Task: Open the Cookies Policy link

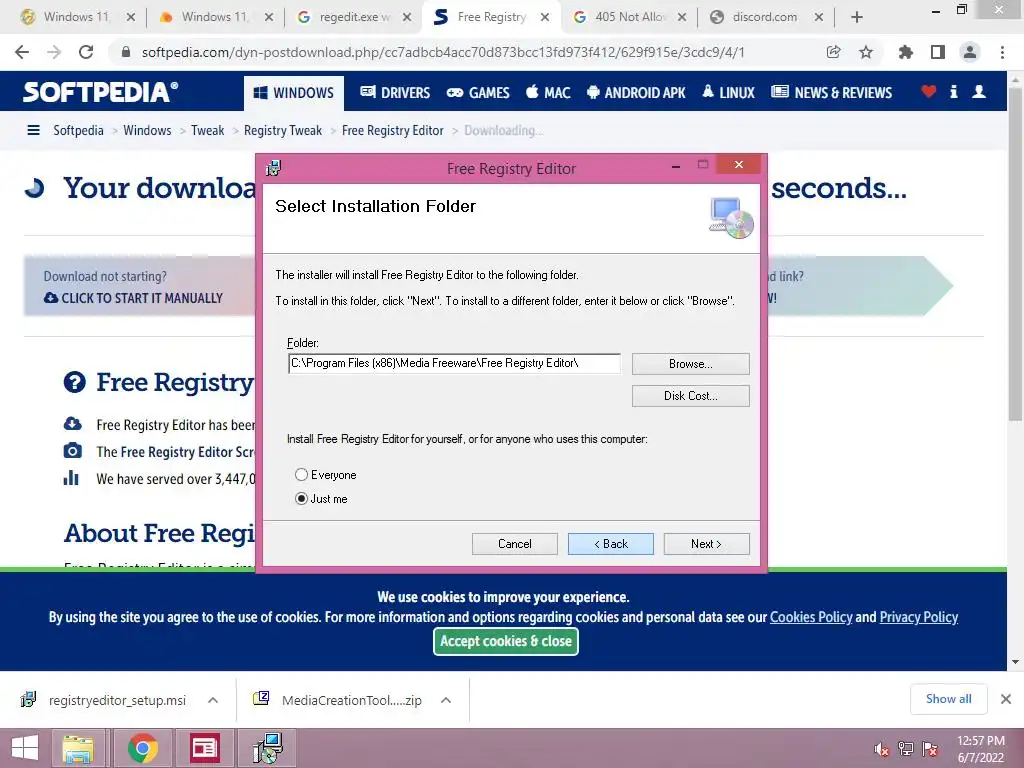Action: (811, 617)
